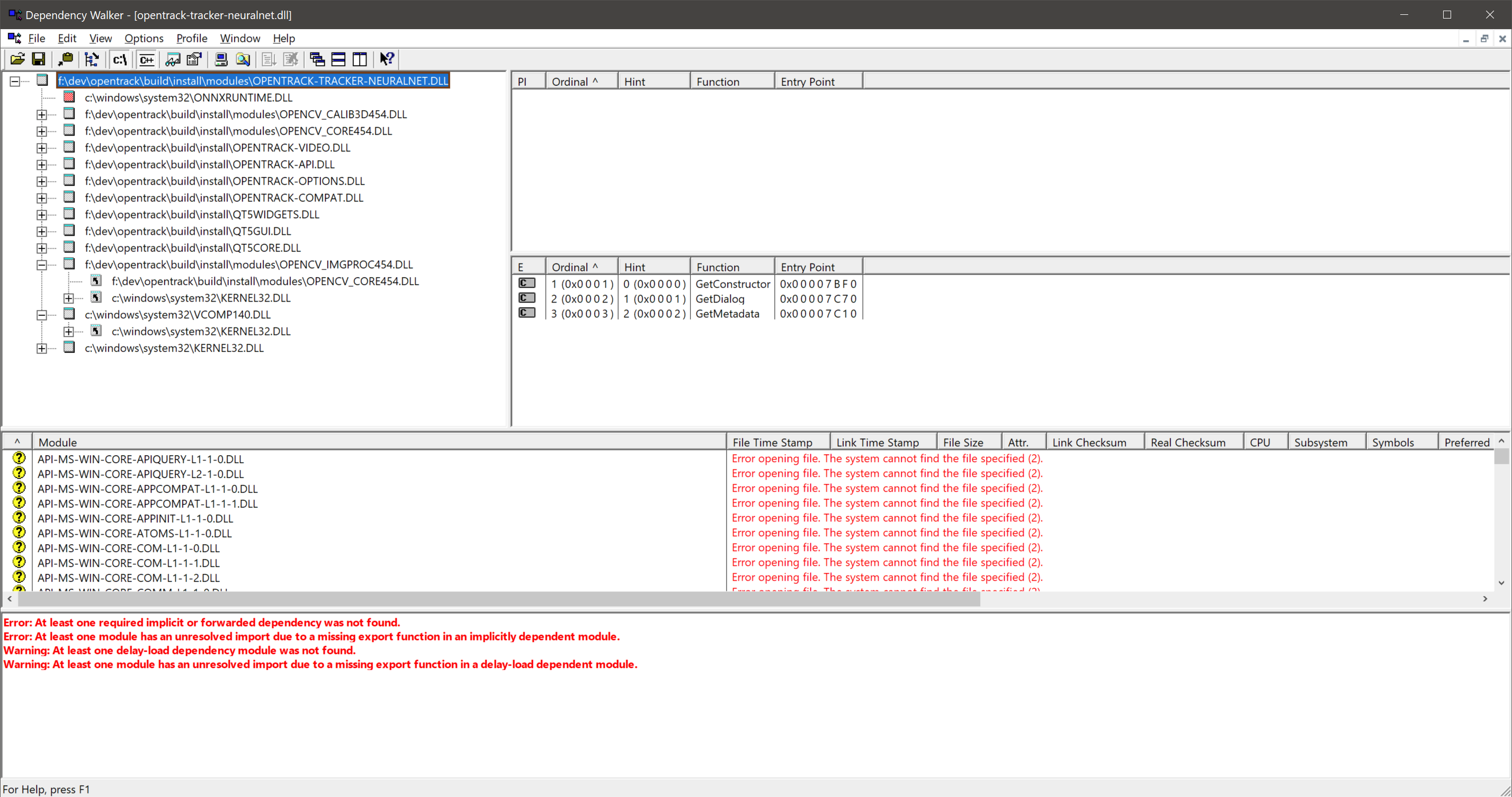
Task: Click the context Help arrow icon
Action: (x=386, y=59)
